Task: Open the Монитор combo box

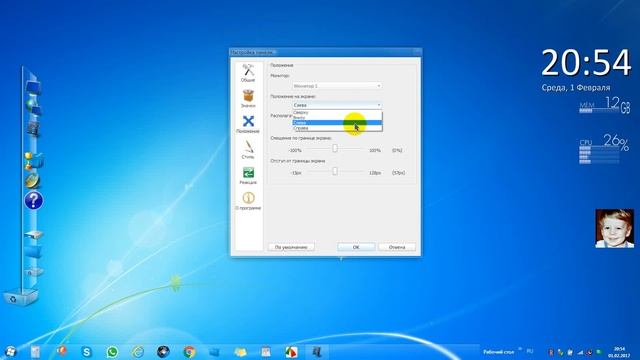Action: [337, 86]
